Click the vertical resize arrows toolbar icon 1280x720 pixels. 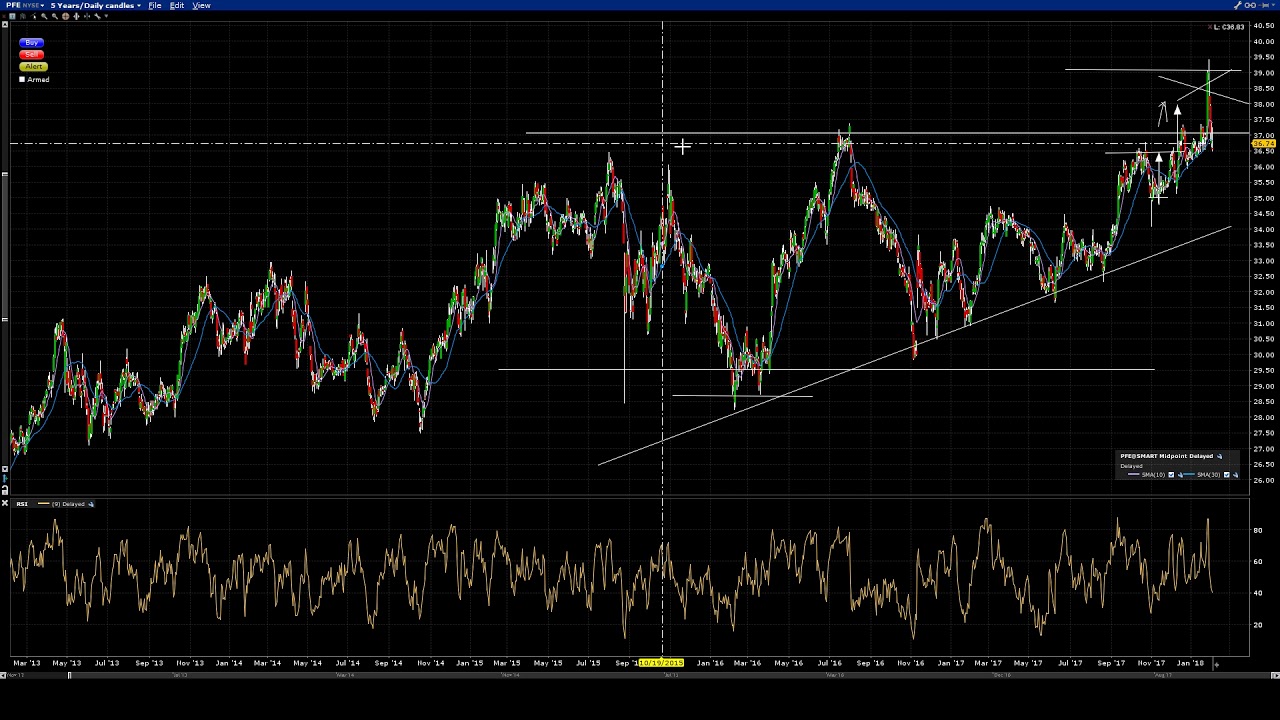pos(76,16)
